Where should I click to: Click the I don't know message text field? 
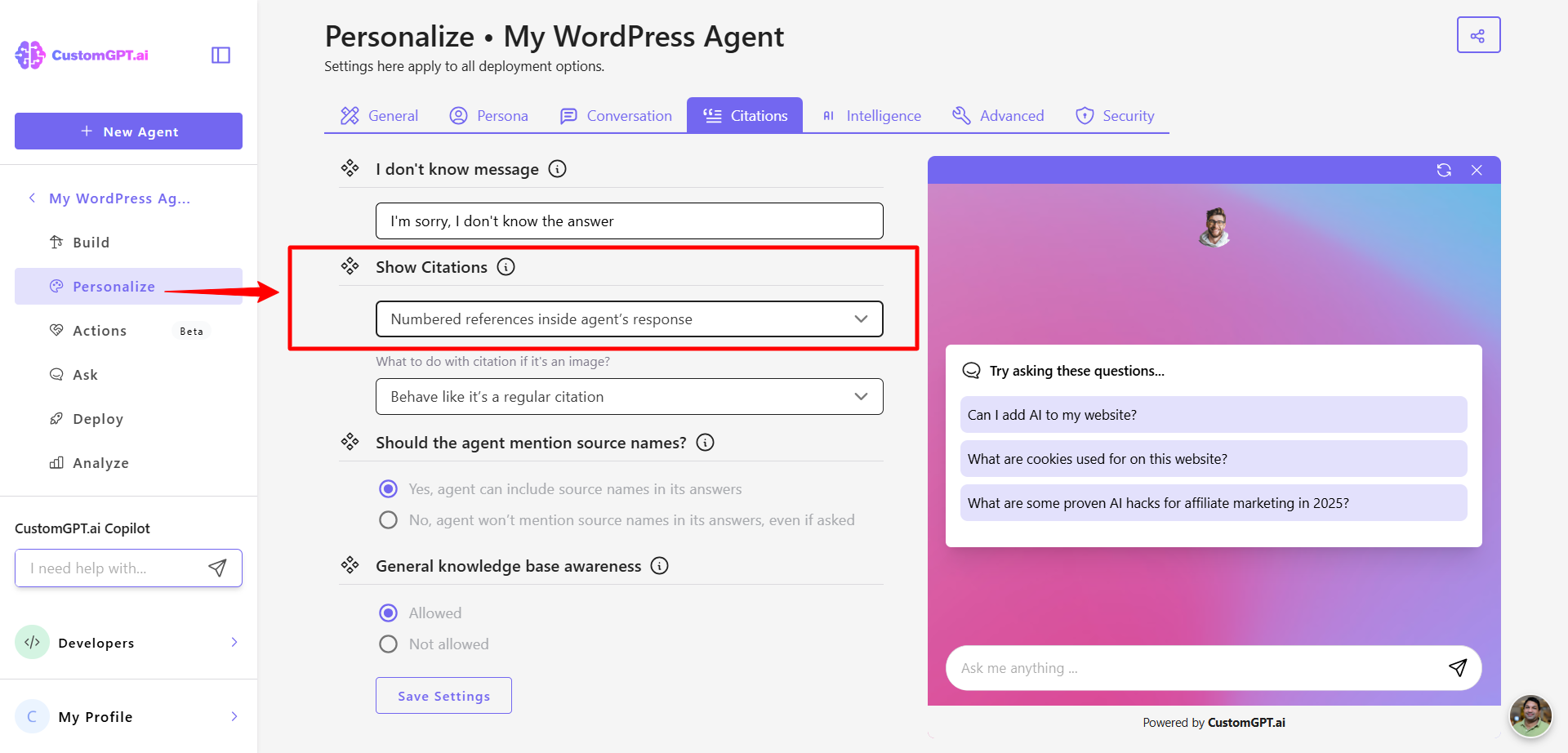coord(629,221)
